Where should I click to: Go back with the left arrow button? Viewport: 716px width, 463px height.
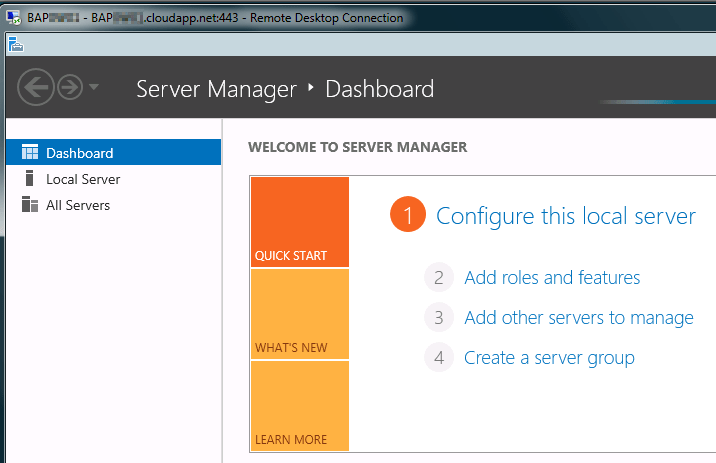36,87
